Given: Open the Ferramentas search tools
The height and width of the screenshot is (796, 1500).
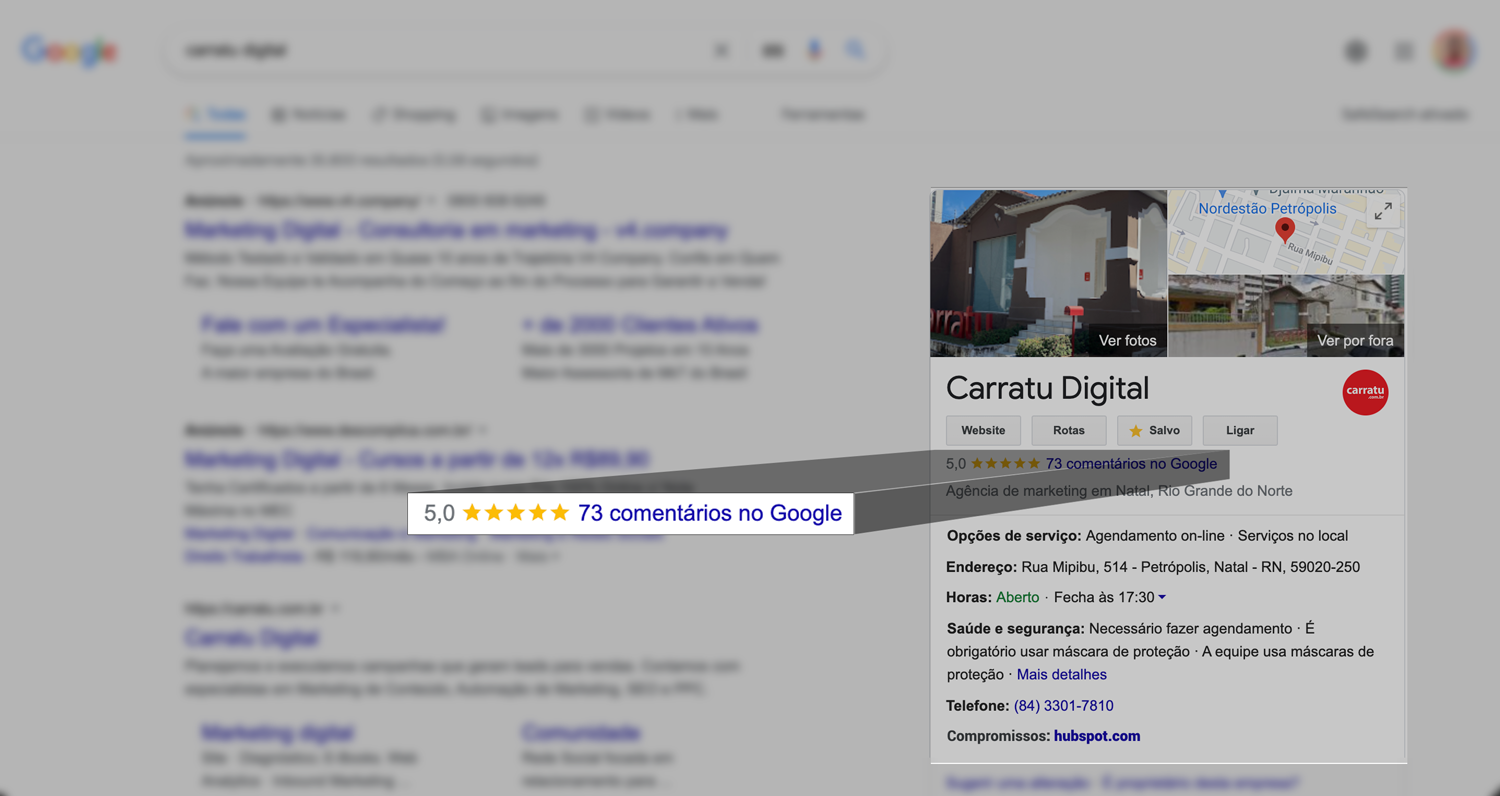Looking at the screenshot, I should coord(823,115).
